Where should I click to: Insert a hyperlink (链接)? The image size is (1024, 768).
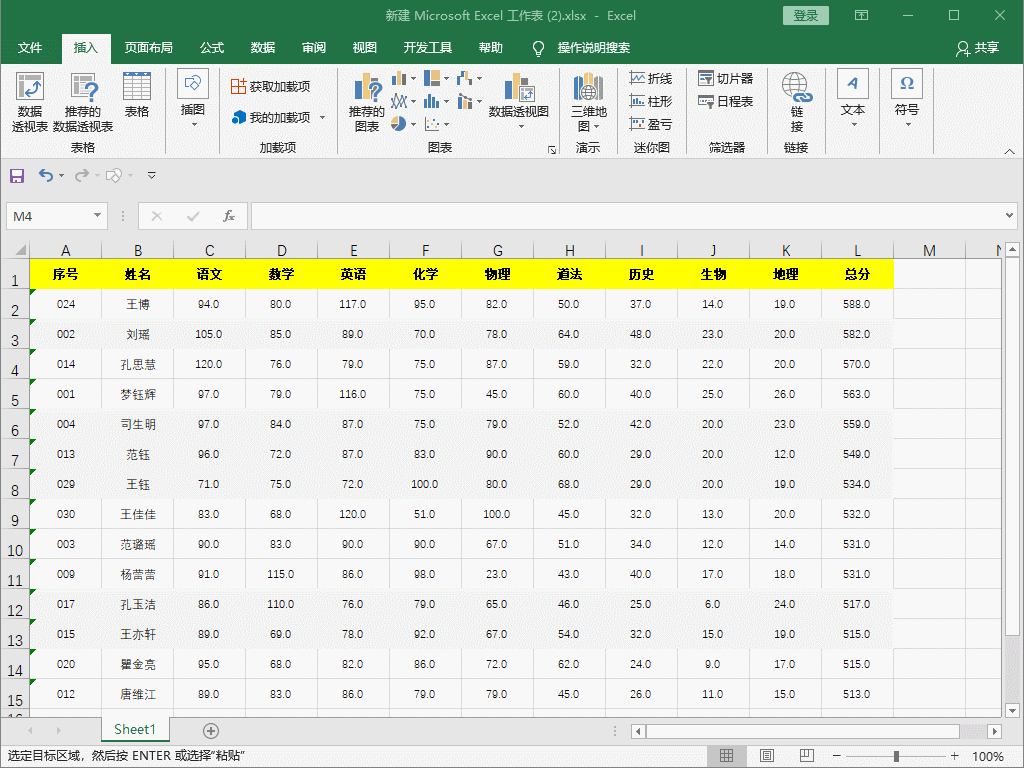[797, 102]
